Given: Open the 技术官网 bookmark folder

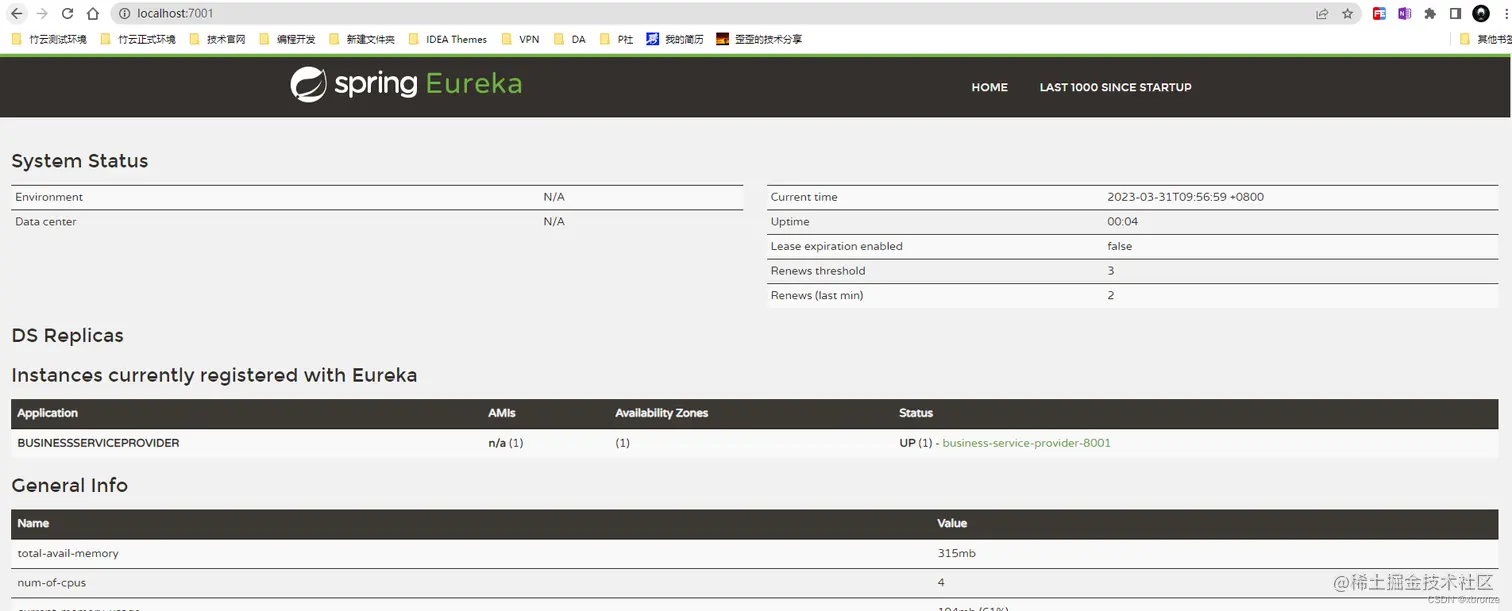Looking at the screenshot, I should tap(217, 39).
